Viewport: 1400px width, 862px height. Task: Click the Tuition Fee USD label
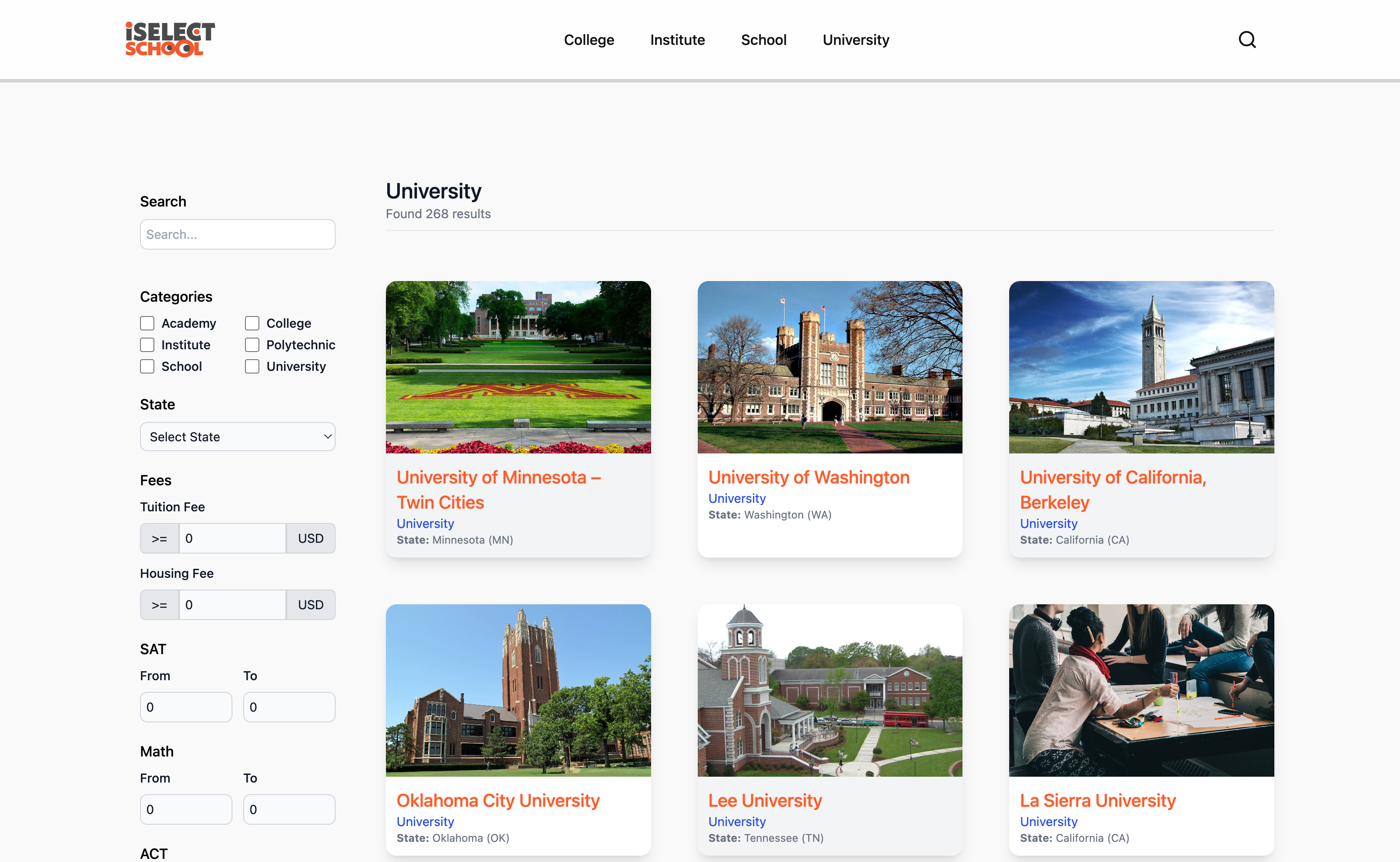click(311, 538)
